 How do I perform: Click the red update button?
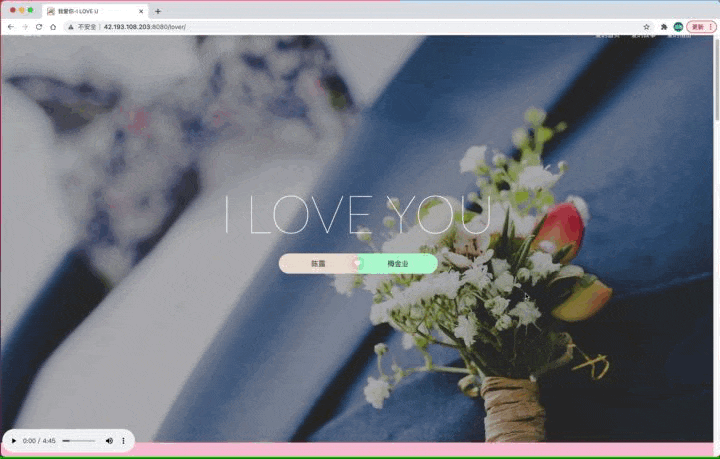pos(702,27)
